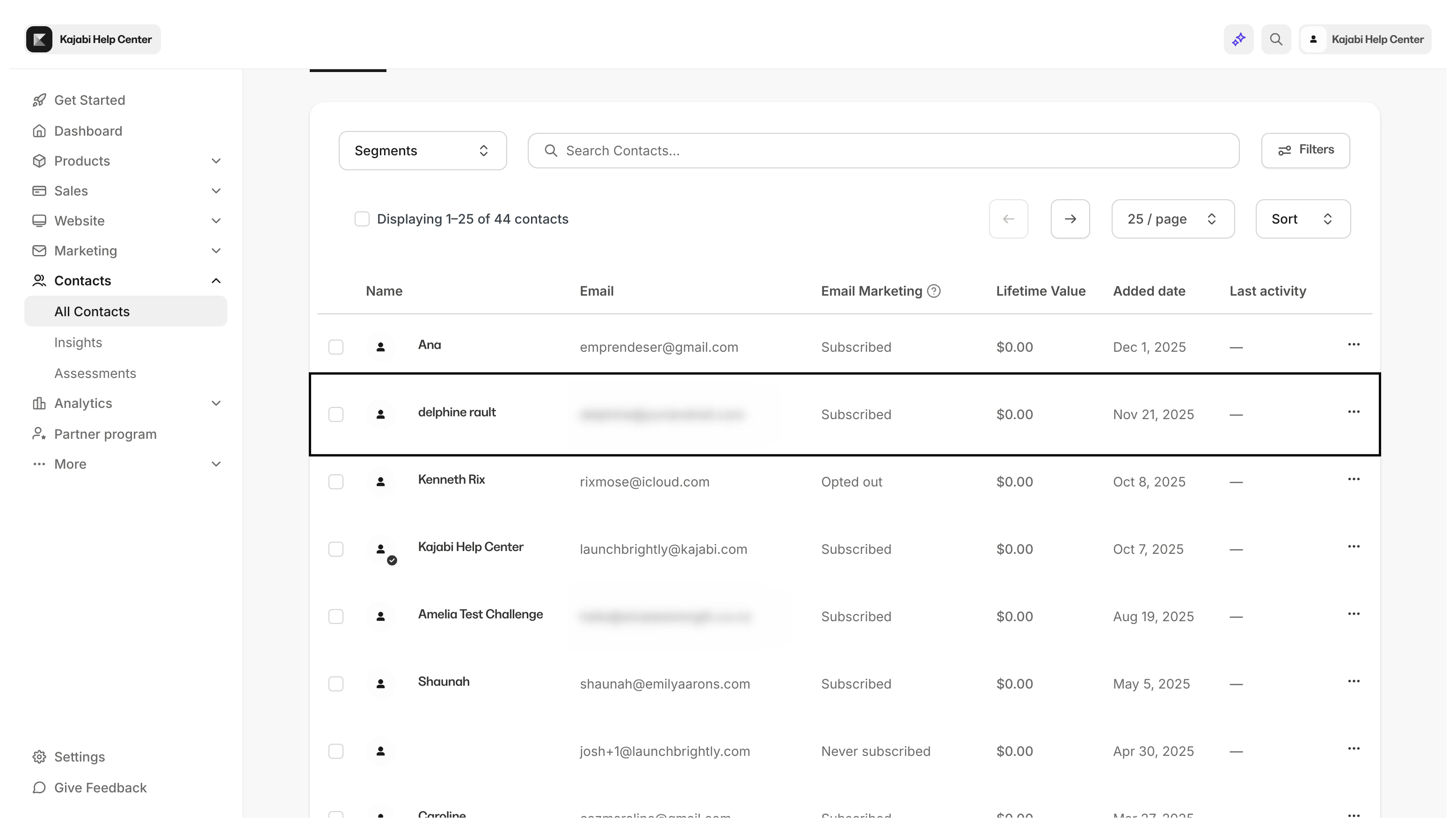The image size is (1456, 827).
Task: Open three-dot menu for Ana's row
Action: coord(1353,344)
